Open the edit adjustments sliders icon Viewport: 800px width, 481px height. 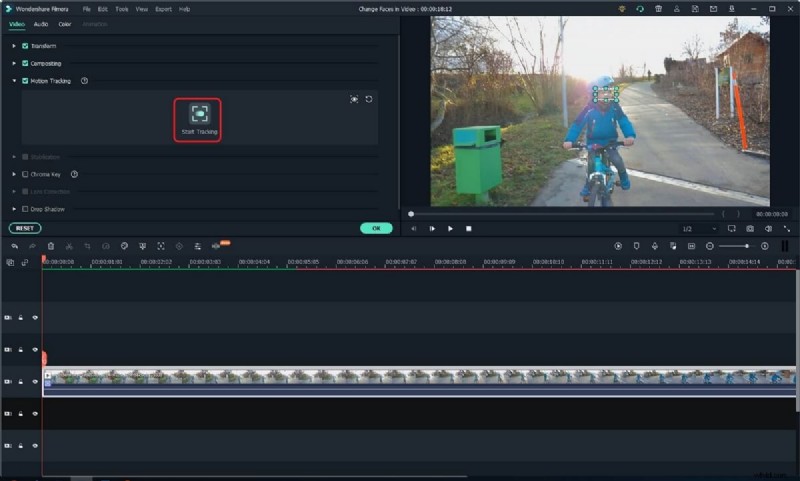(x=197, y=246)
